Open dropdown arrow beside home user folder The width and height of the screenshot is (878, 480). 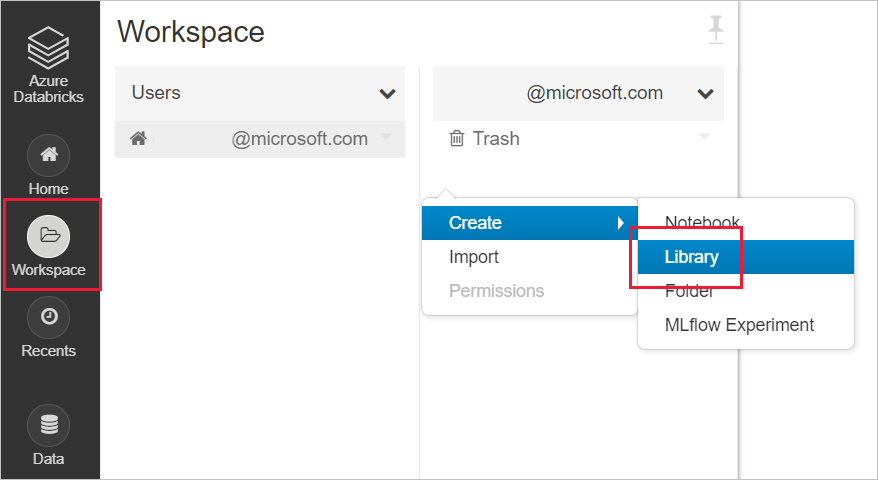click(x=387, y=138)
